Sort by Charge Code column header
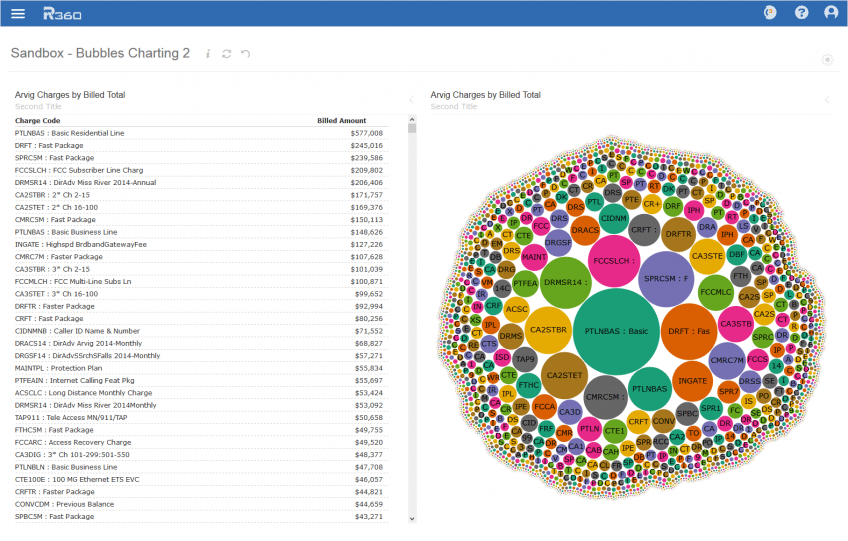The width and height of the screenshot is (848, 541). pos(37,121)
